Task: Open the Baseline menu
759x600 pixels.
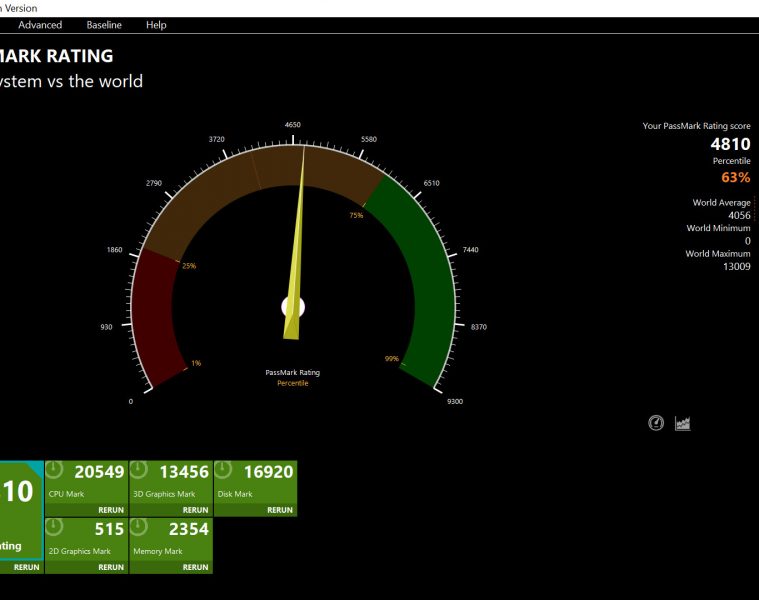Action: tap(104, 25)
